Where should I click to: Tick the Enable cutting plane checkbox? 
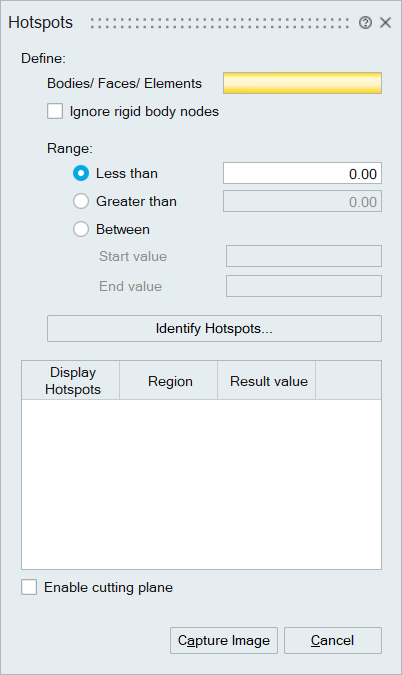pyautogui.click(x=29, y=587)
